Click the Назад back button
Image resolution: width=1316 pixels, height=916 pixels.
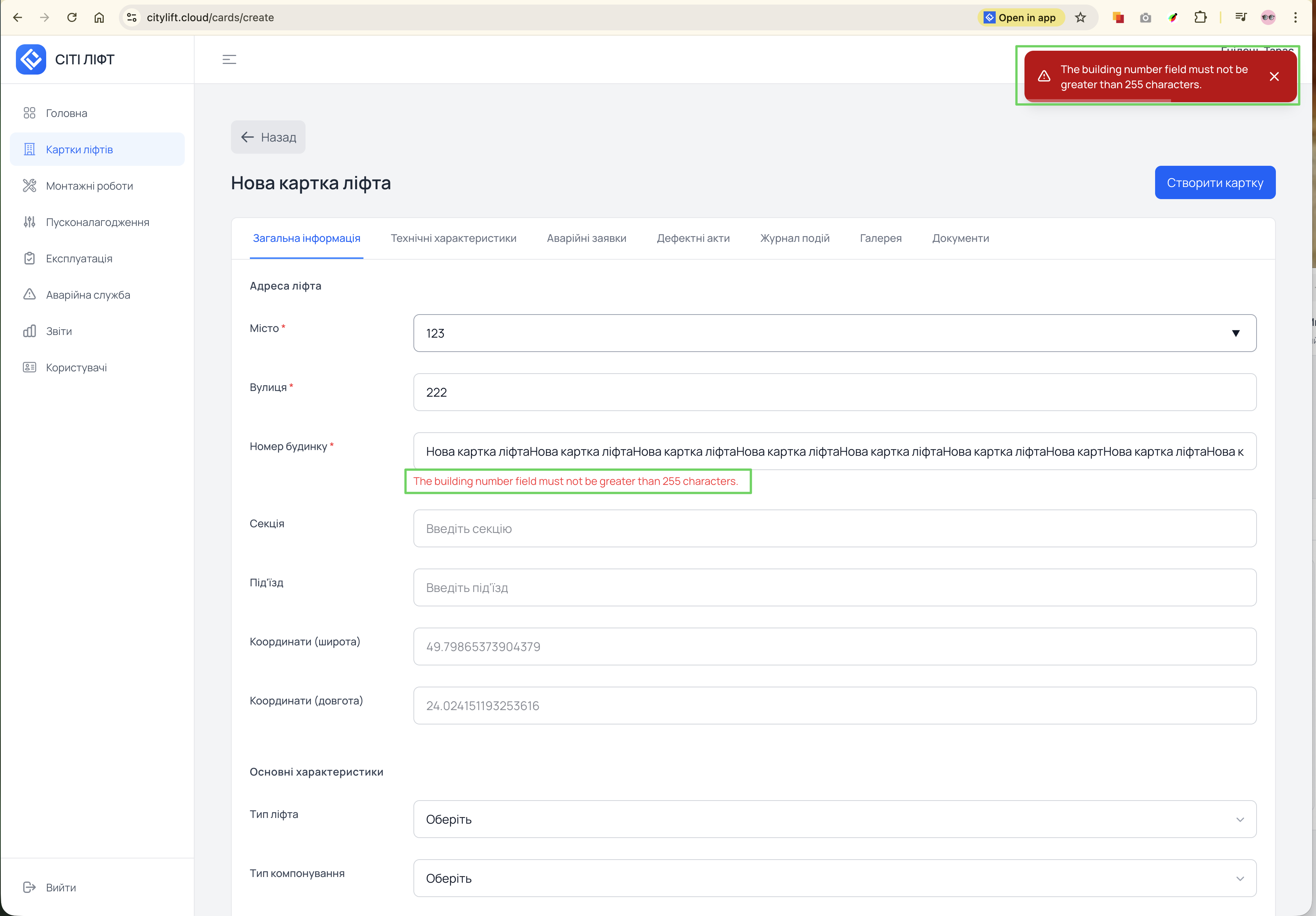click(x=268, y=137)
